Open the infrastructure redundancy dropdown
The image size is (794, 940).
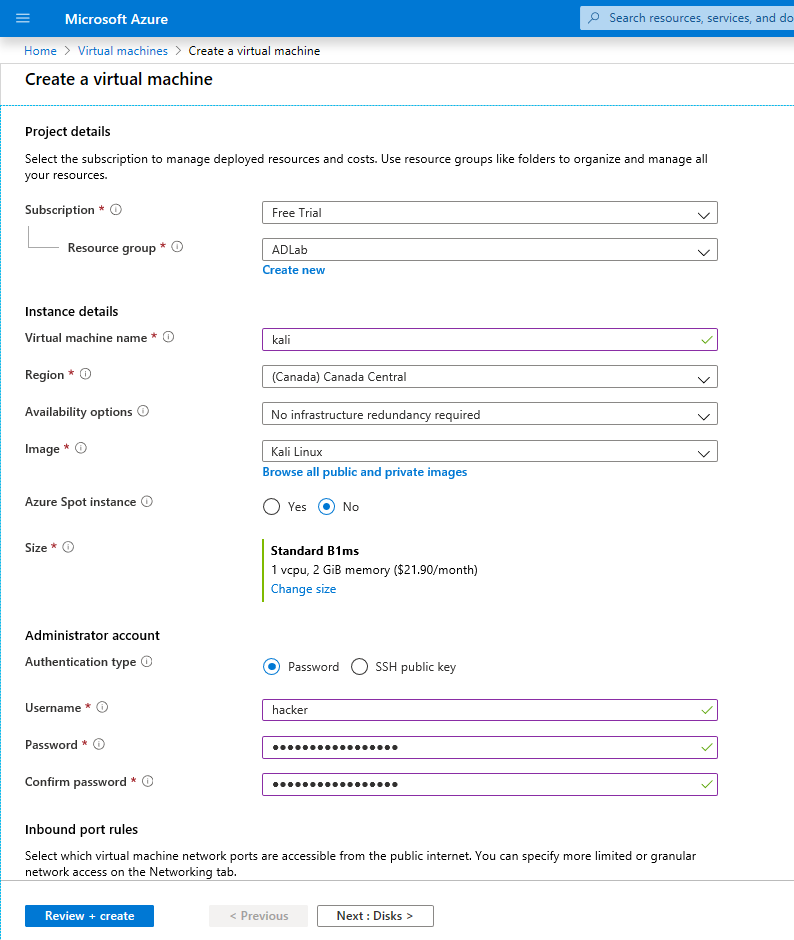click(490, 413)
